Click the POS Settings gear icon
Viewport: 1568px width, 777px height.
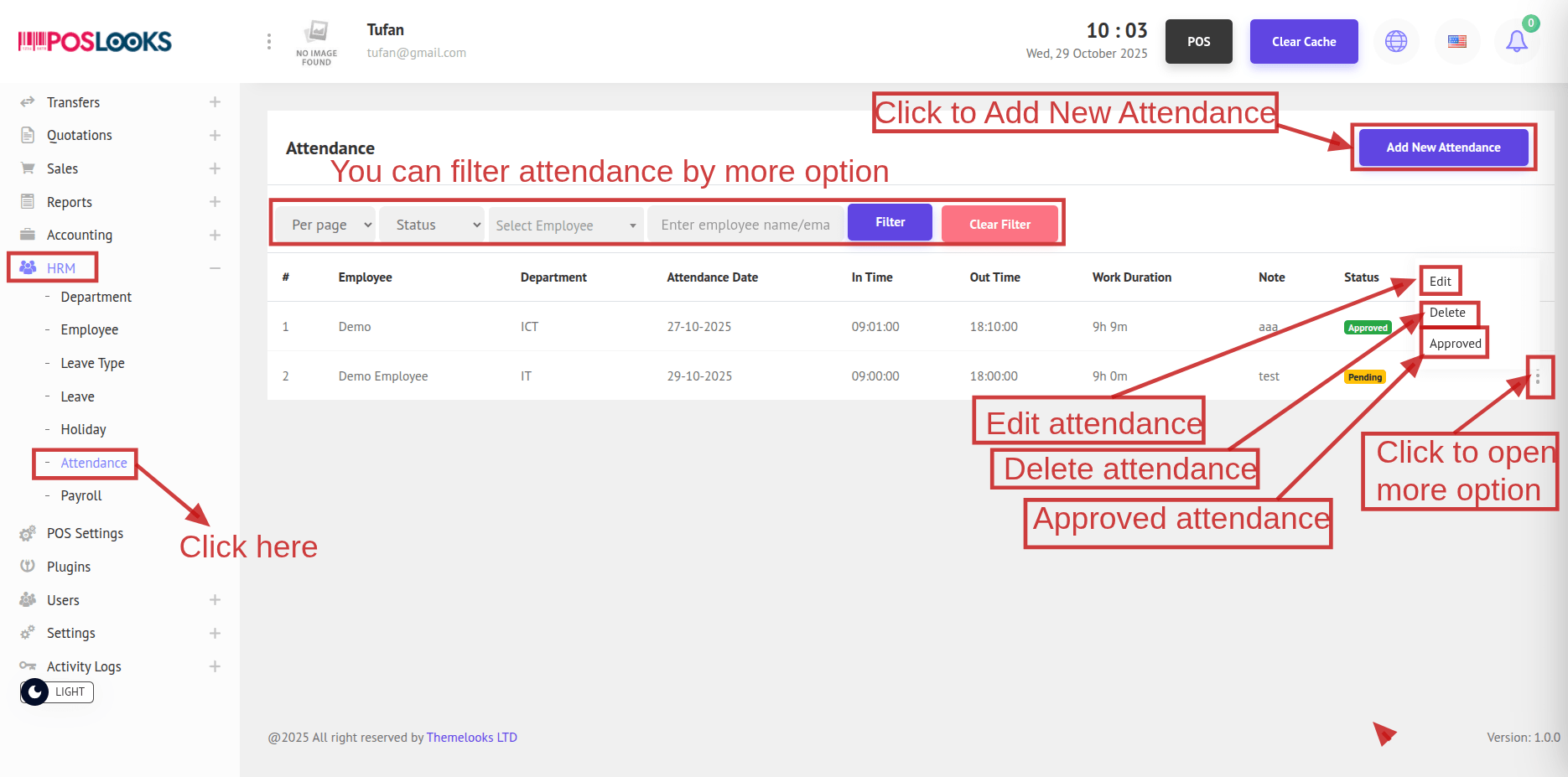click(x=28, y=533)
